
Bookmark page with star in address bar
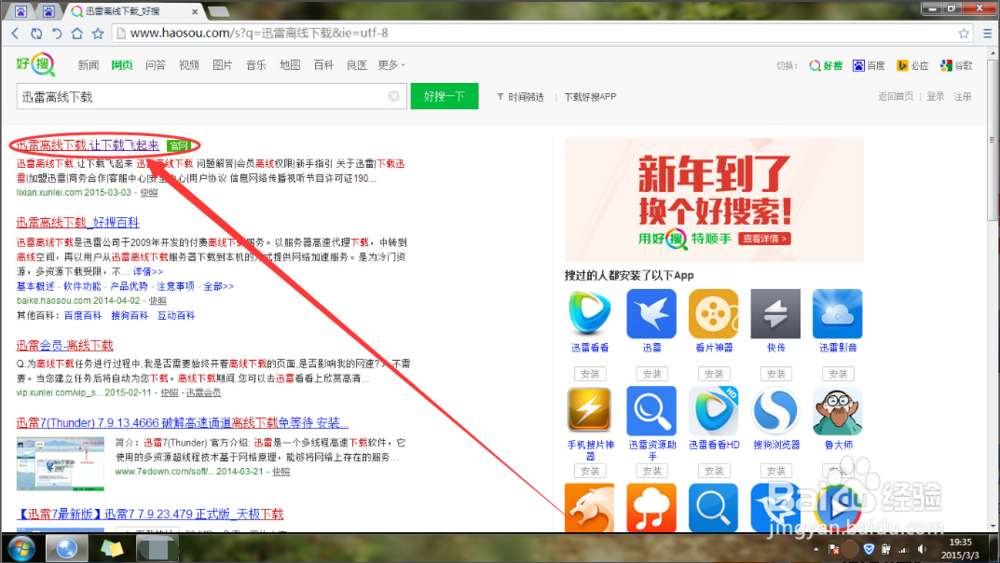[x=964, y=33]
